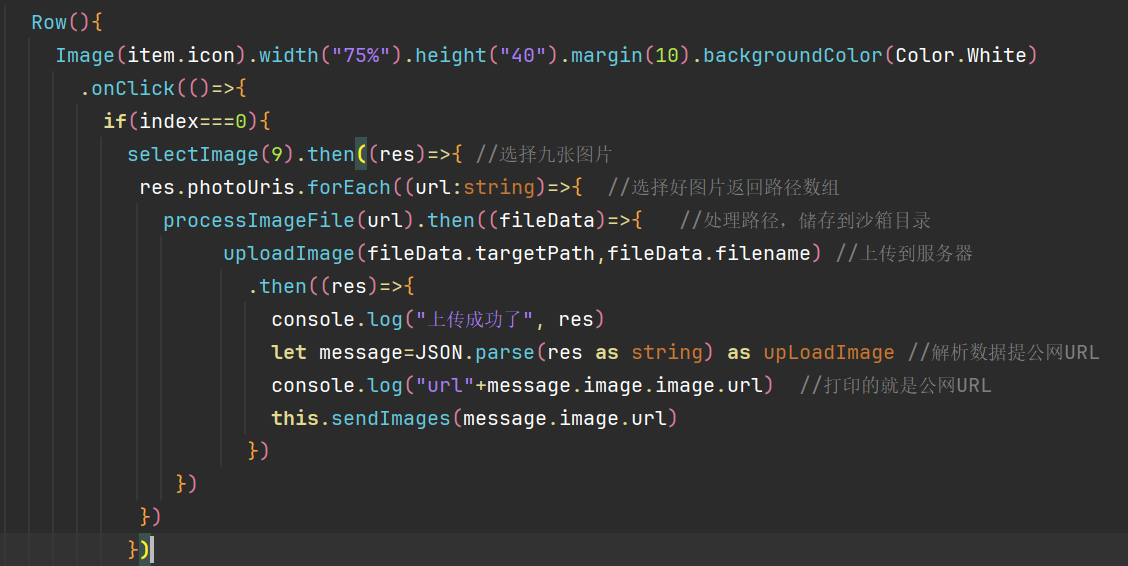Click the uploadImage function call

click(x=289, y=254)
